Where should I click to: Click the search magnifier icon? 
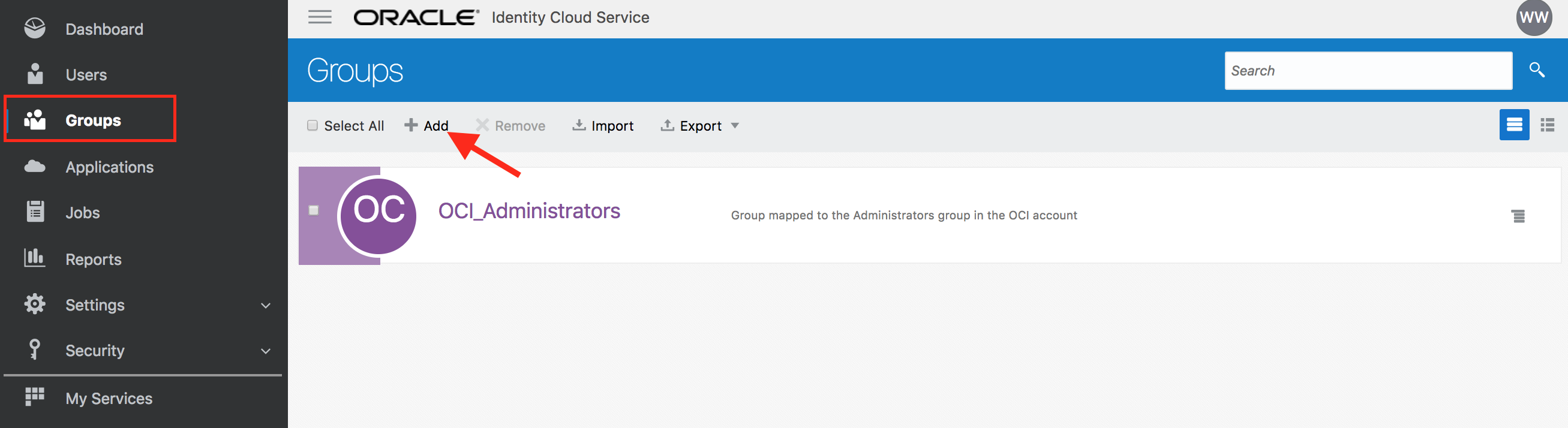(x=1537, y=70)
